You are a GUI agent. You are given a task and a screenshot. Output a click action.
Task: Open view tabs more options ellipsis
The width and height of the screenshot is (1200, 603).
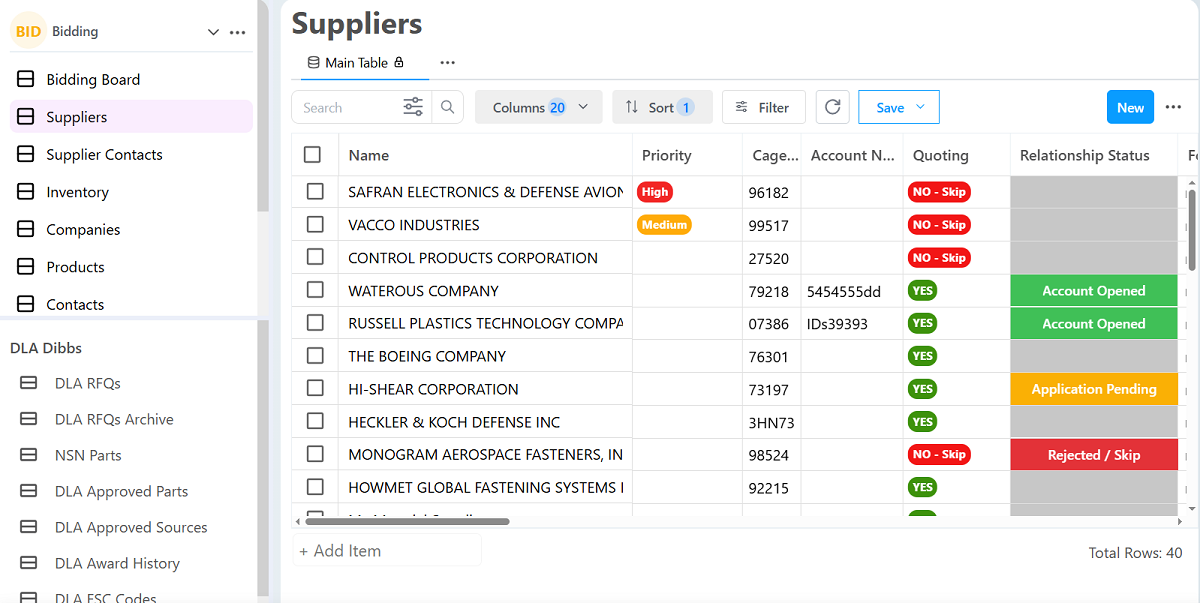click(x=447, y=62)
